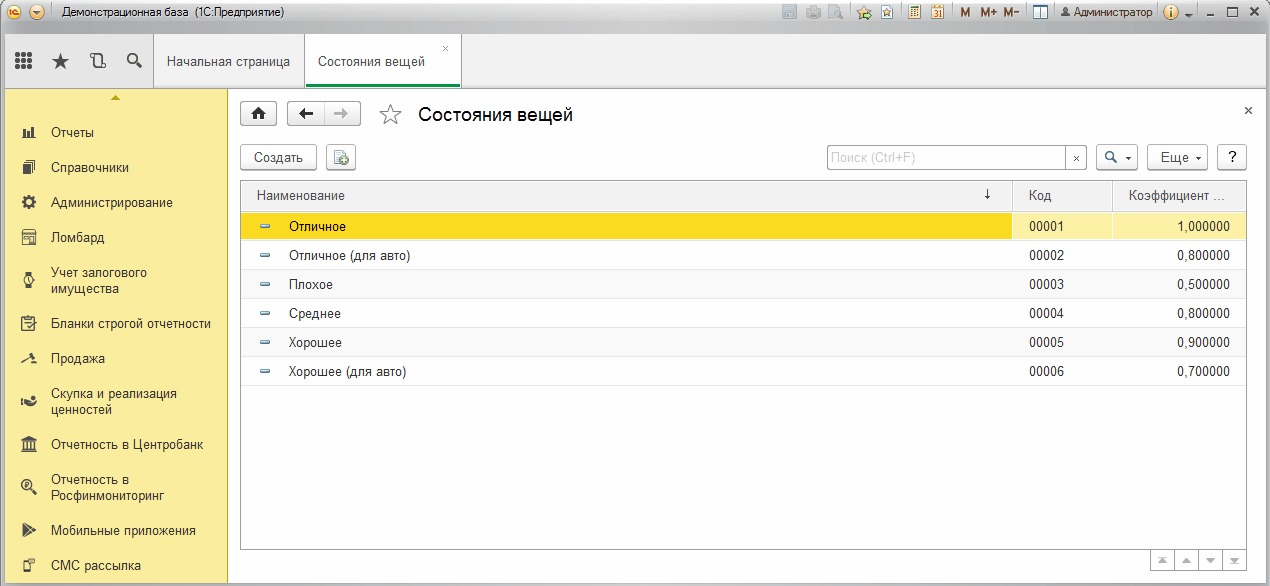Select the Отличное (для авто) row
The height and width of the screenshot is (586, 1270).
743,255
